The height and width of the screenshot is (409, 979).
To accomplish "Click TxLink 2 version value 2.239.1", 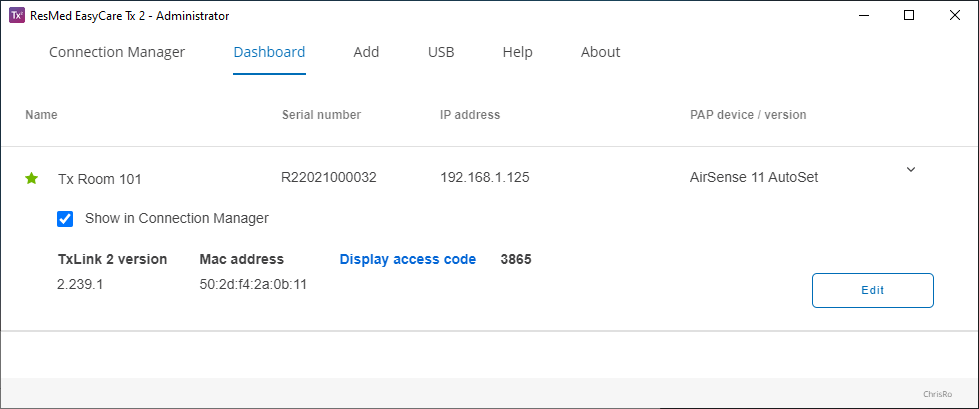I will point(80,285).
